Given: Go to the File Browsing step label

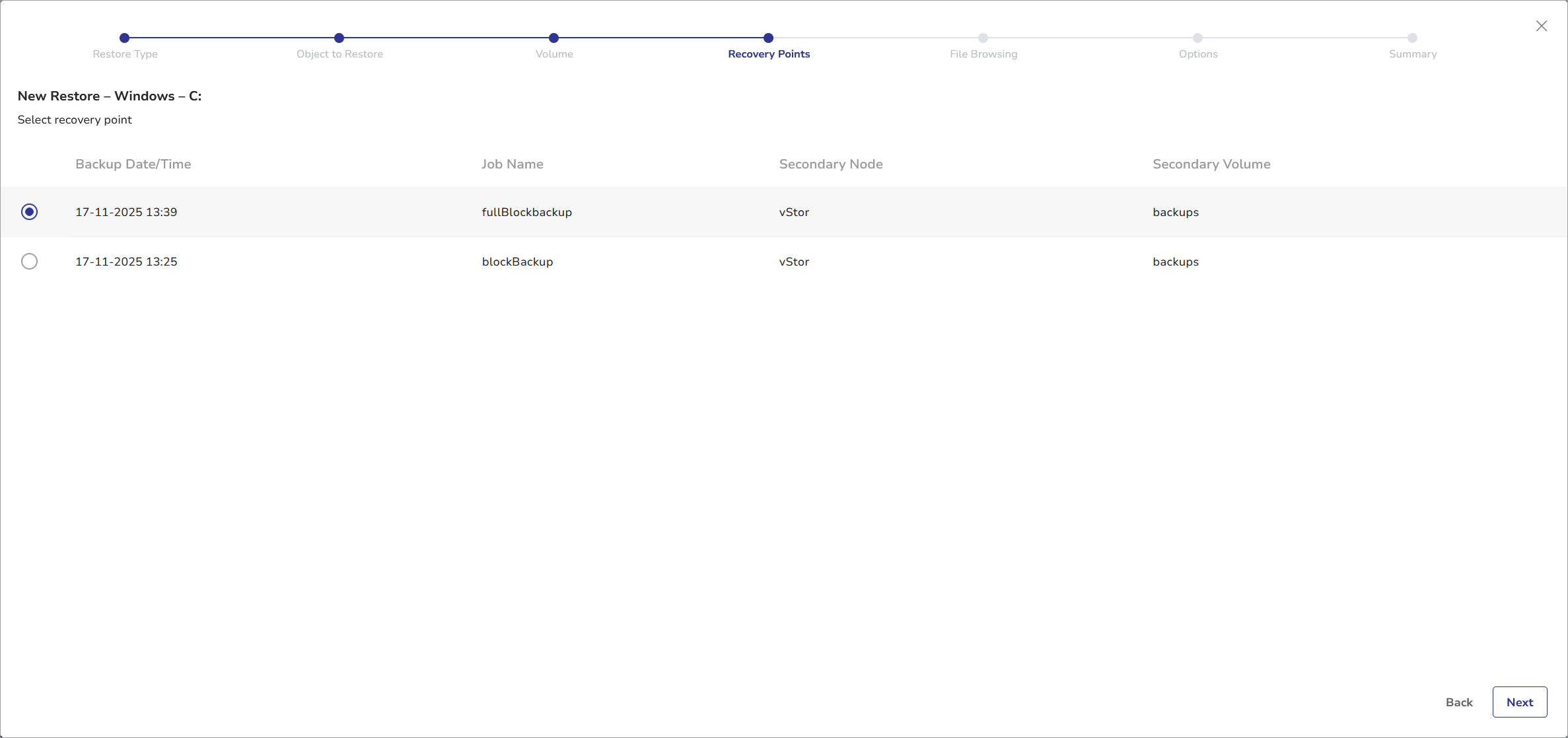Looking at the screenshot, I should (983, 54).
